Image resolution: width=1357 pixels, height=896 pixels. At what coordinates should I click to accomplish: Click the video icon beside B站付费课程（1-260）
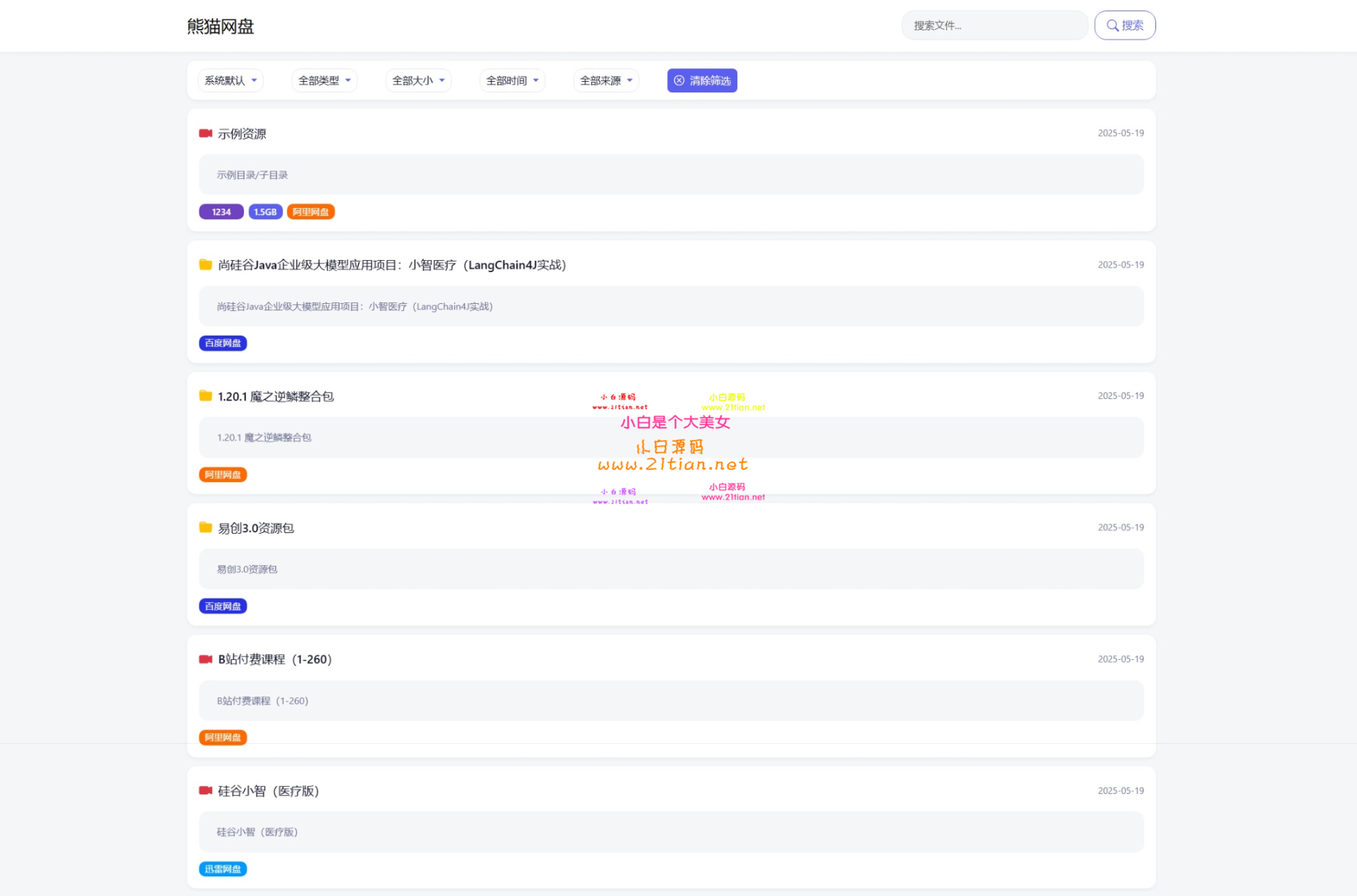click(x=205, y=659)
